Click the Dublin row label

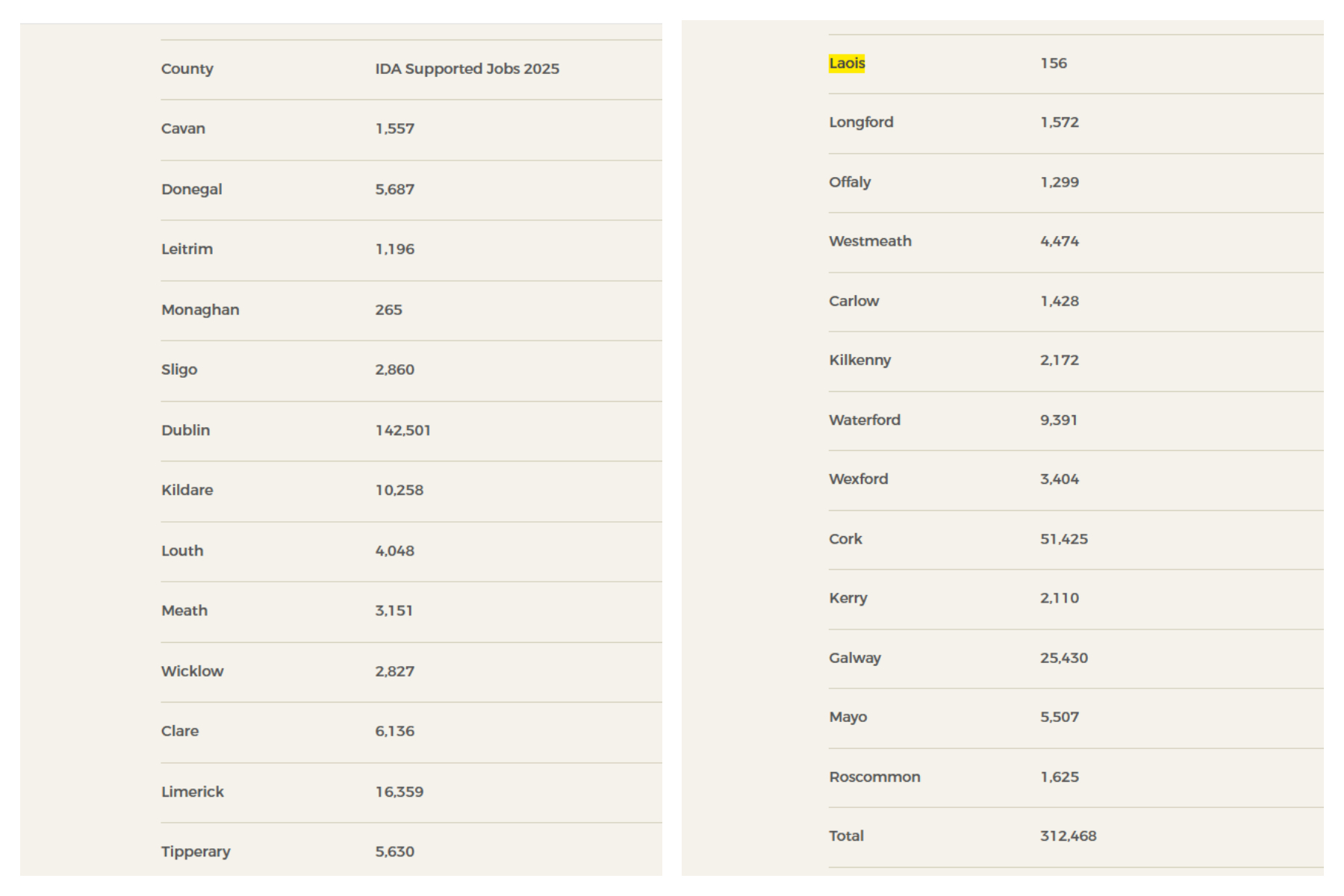click(x=185, y=430)
